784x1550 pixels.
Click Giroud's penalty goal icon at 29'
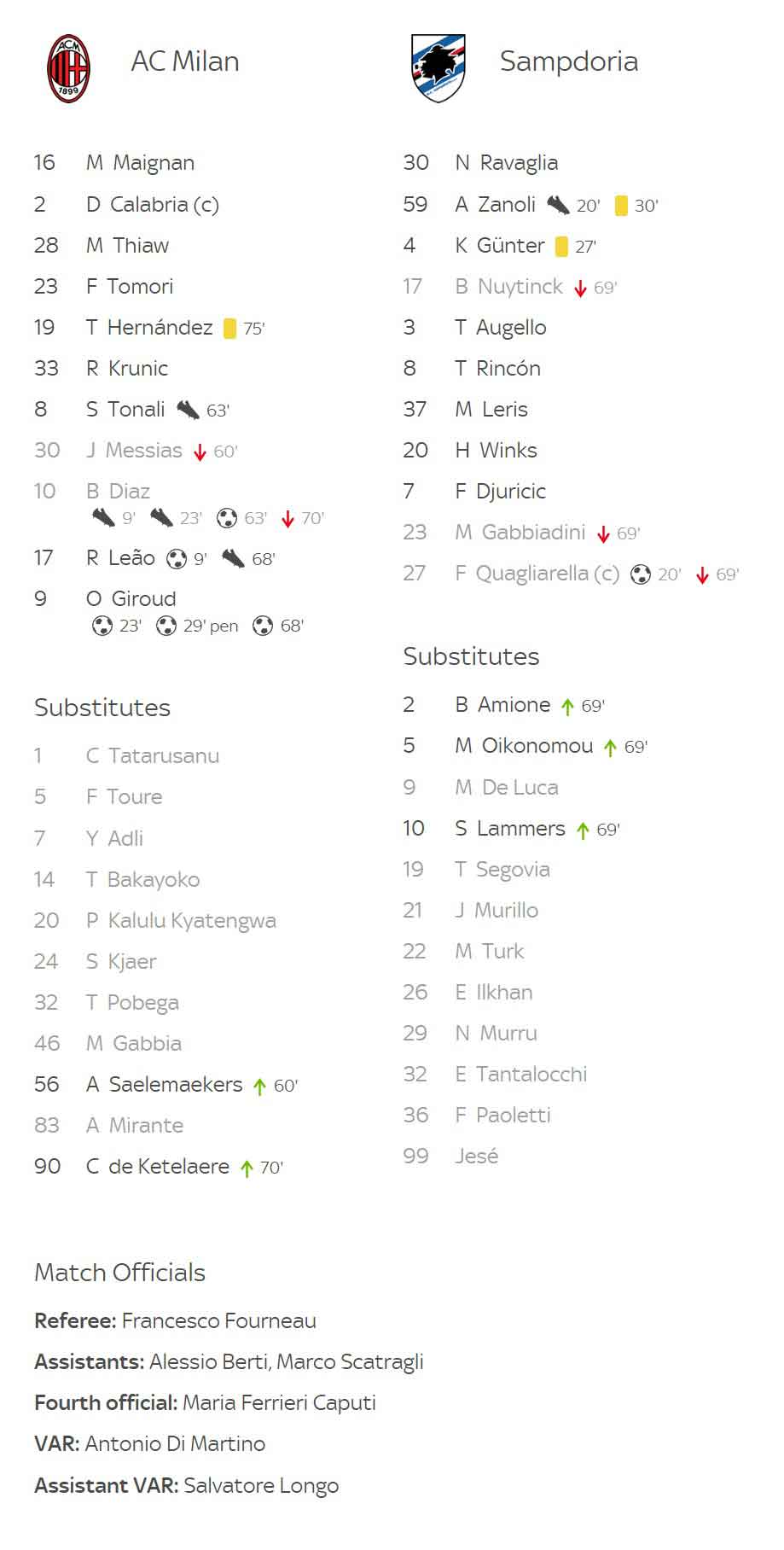(166, 626)
